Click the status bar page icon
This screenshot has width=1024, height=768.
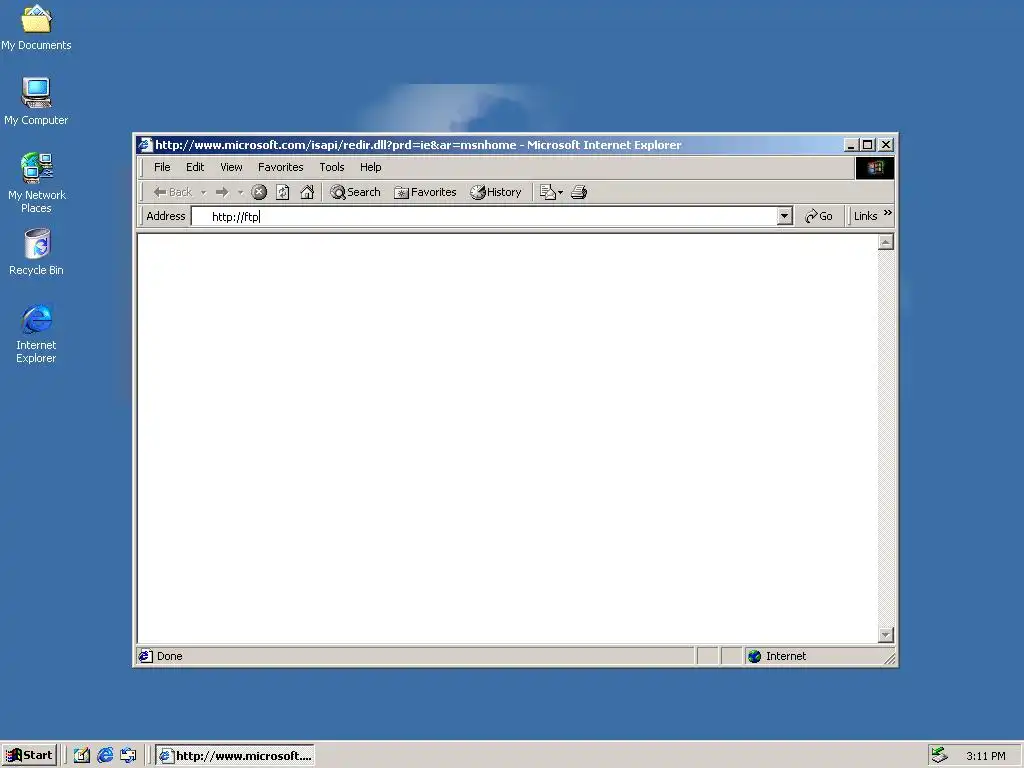coord(146,656)
